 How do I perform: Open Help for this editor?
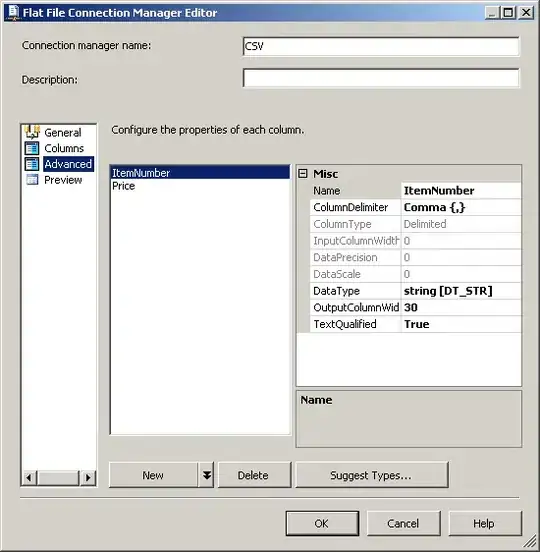click(x=485, y=523)
